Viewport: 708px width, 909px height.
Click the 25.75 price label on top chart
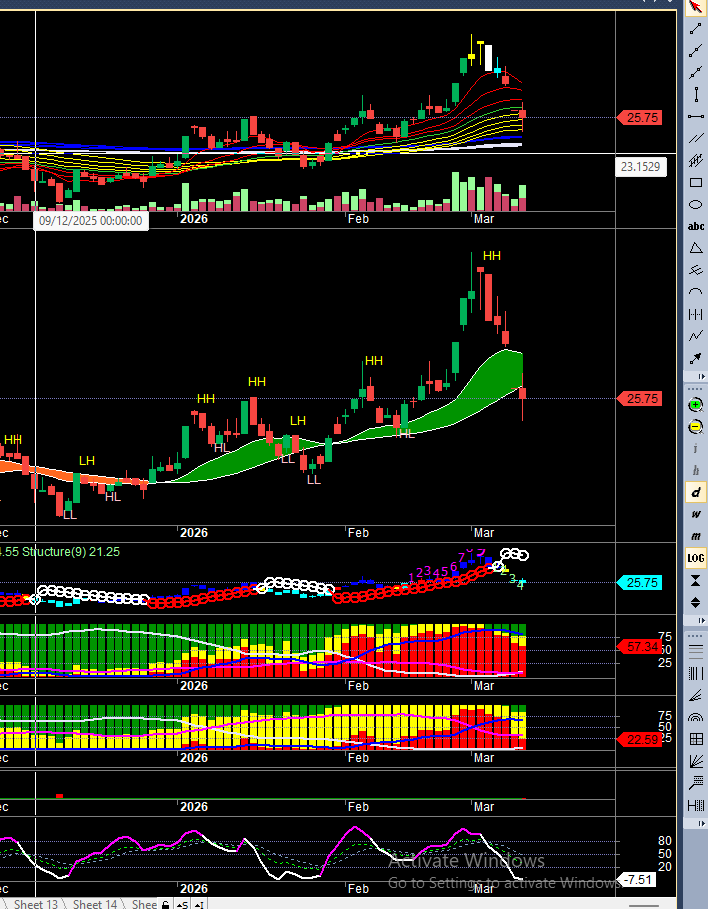pos(641,118)
